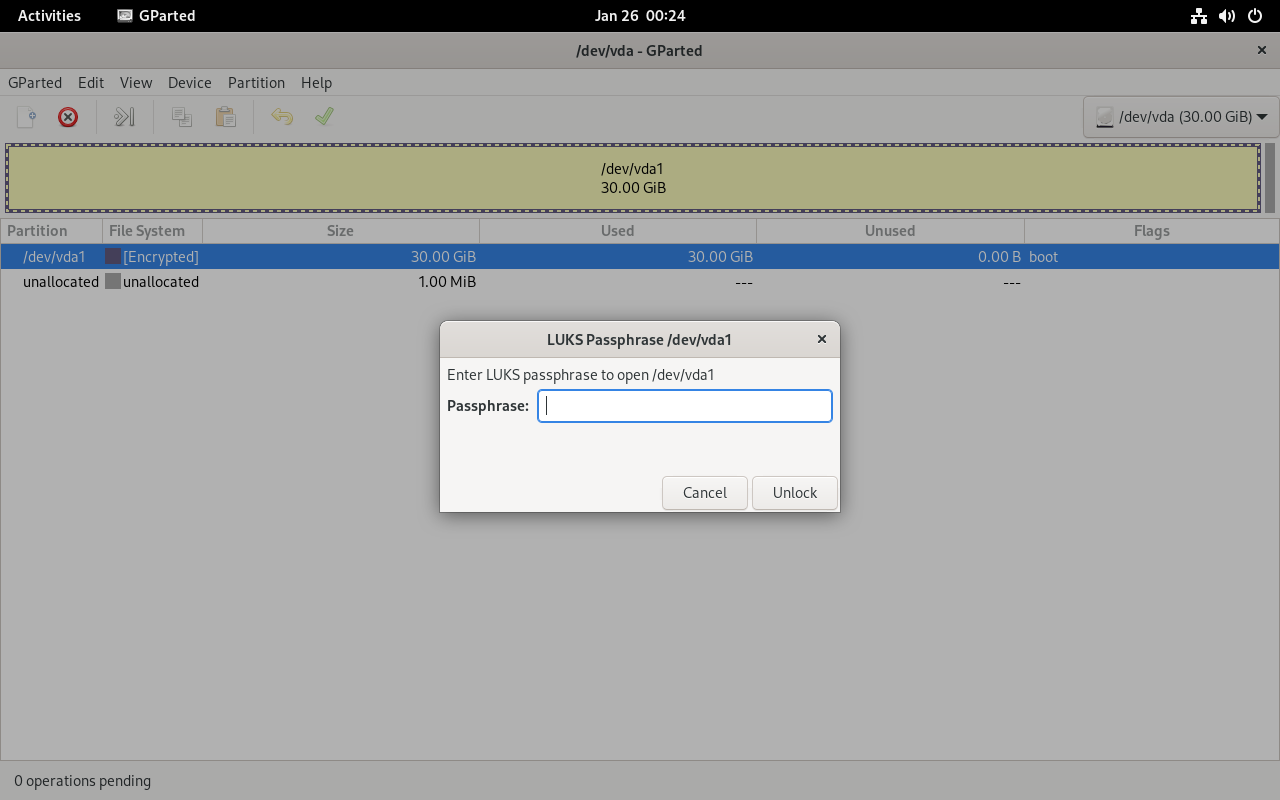This screenshot has height=800, width=1280.
Task: Click the Copy partition toolbar icon
Action: coord(182,117)
